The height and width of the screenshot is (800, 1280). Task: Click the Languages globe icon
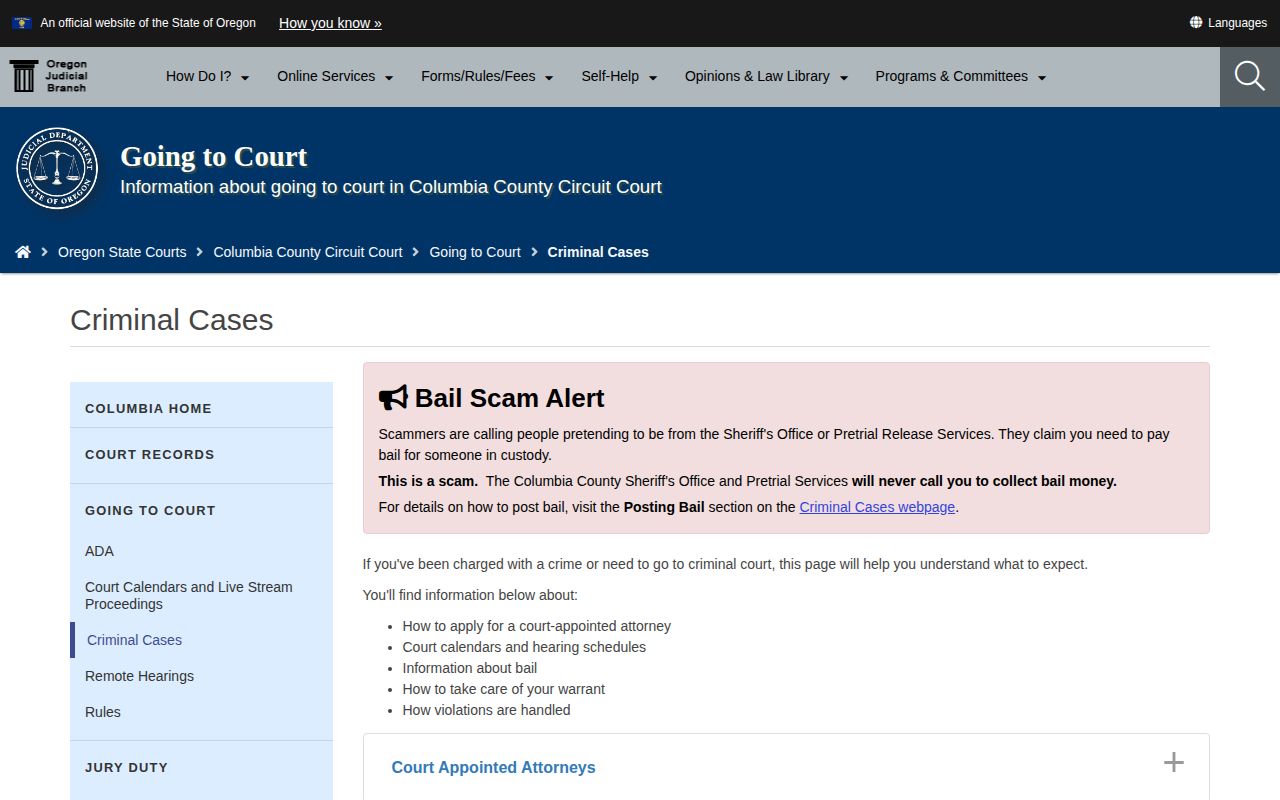coord(1196,22)
